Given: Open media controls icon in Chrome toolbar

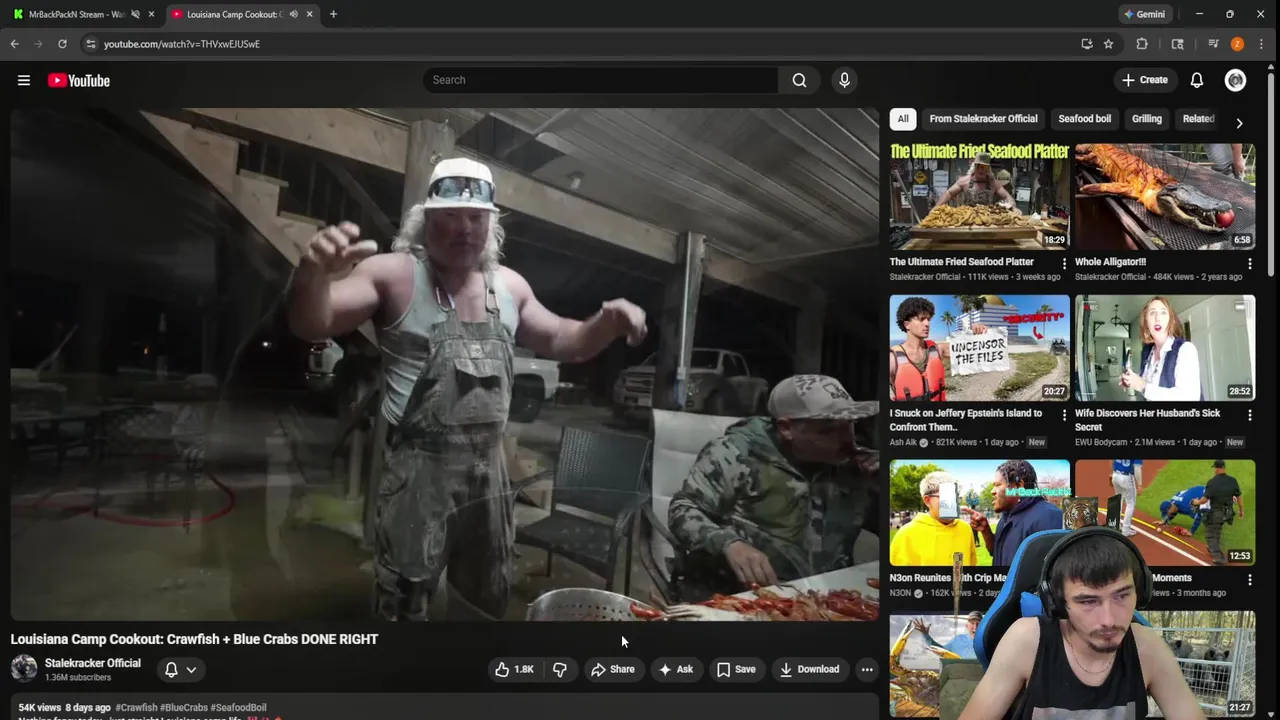Looking at the screenshot, I should pos(1213,44).
